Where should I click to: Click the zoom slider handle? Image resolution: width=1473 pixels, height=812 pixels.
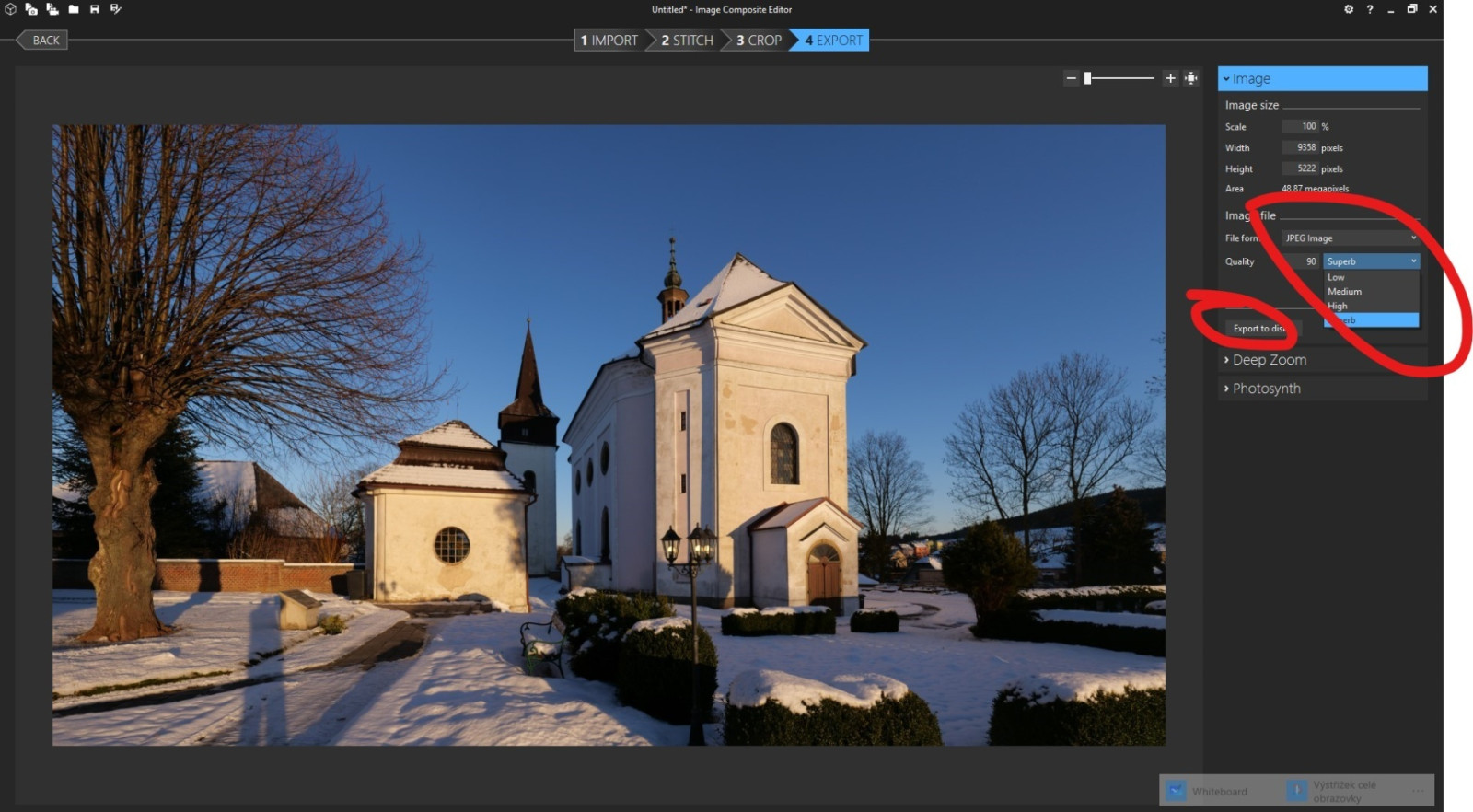tap(1087, 78)
